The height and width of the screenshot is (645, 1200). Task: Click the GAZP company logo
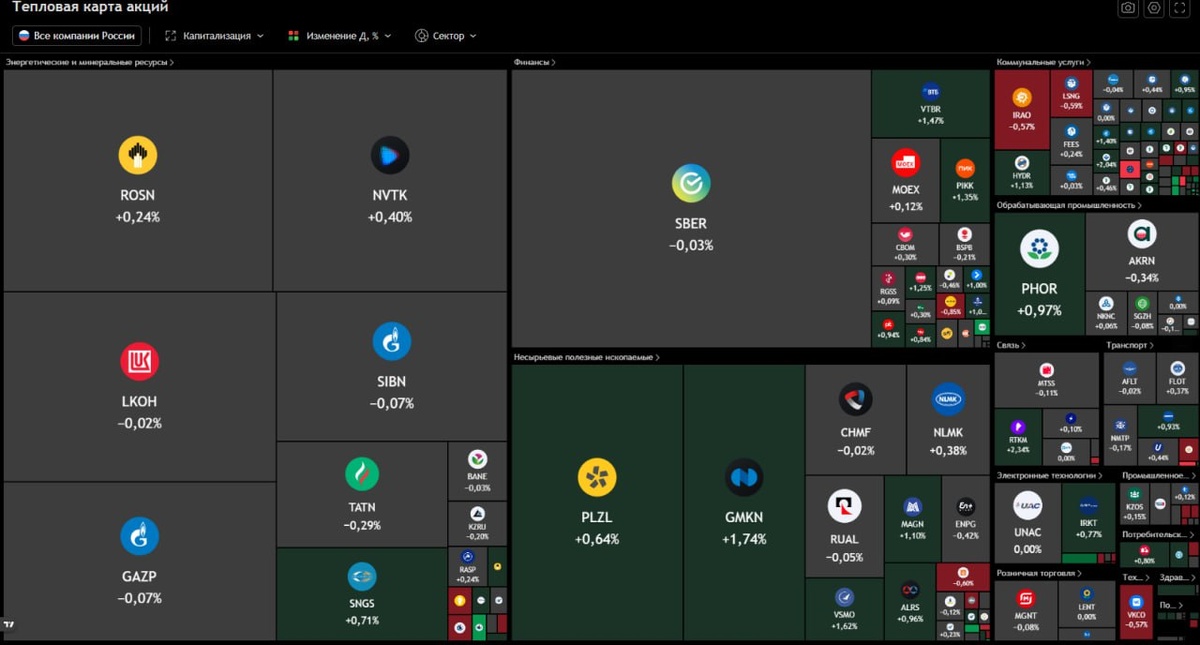(139, 537)
